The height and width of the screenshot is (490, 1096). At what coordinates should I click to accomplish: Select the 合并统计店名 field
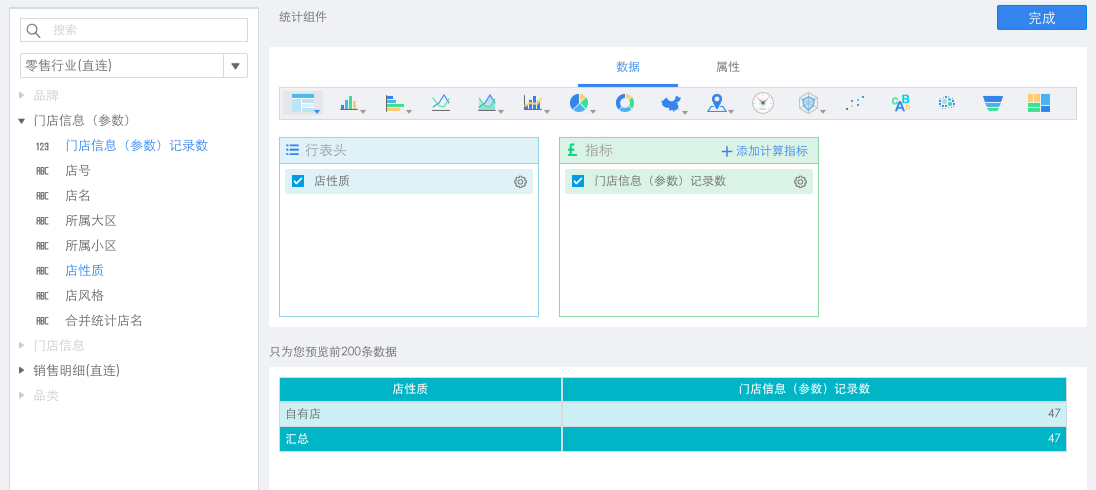103,320
